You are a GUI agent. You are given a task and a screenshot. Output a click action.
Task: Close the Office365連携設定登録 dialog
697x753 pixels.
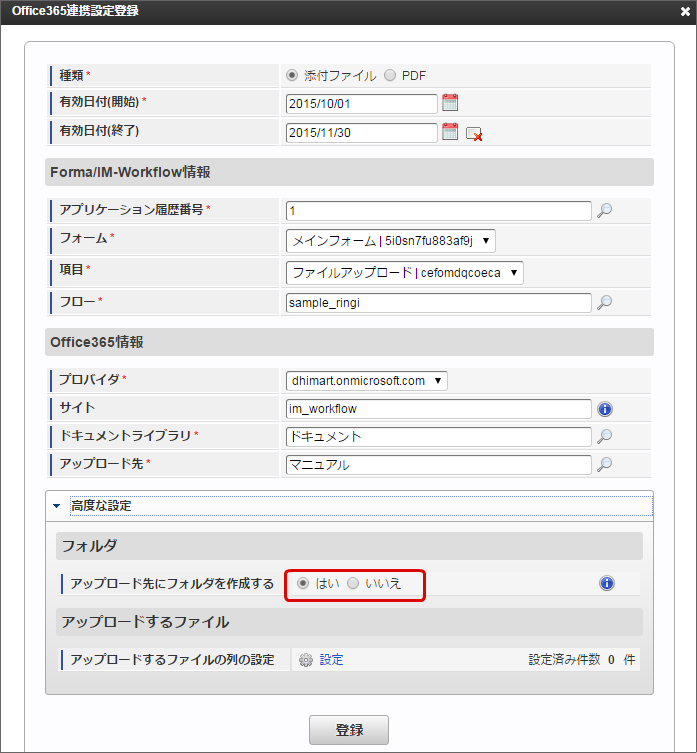[685, 11]
